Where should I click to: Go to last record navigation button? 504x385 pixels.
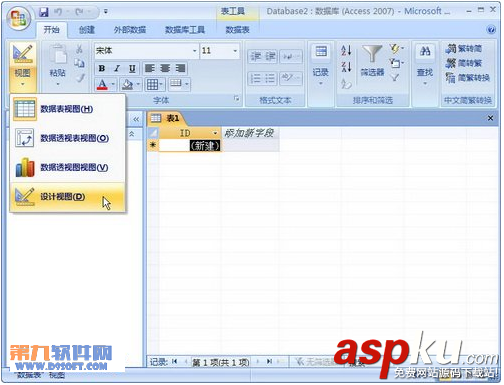[269, 361]
